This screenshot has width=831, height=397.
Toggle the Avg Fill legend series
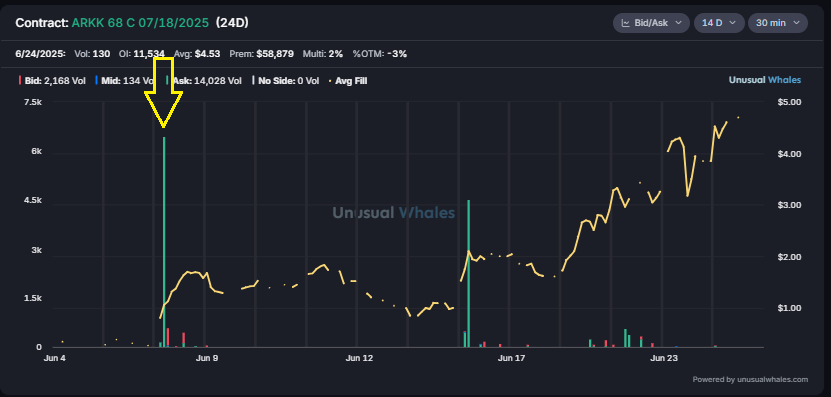point(348,81)
